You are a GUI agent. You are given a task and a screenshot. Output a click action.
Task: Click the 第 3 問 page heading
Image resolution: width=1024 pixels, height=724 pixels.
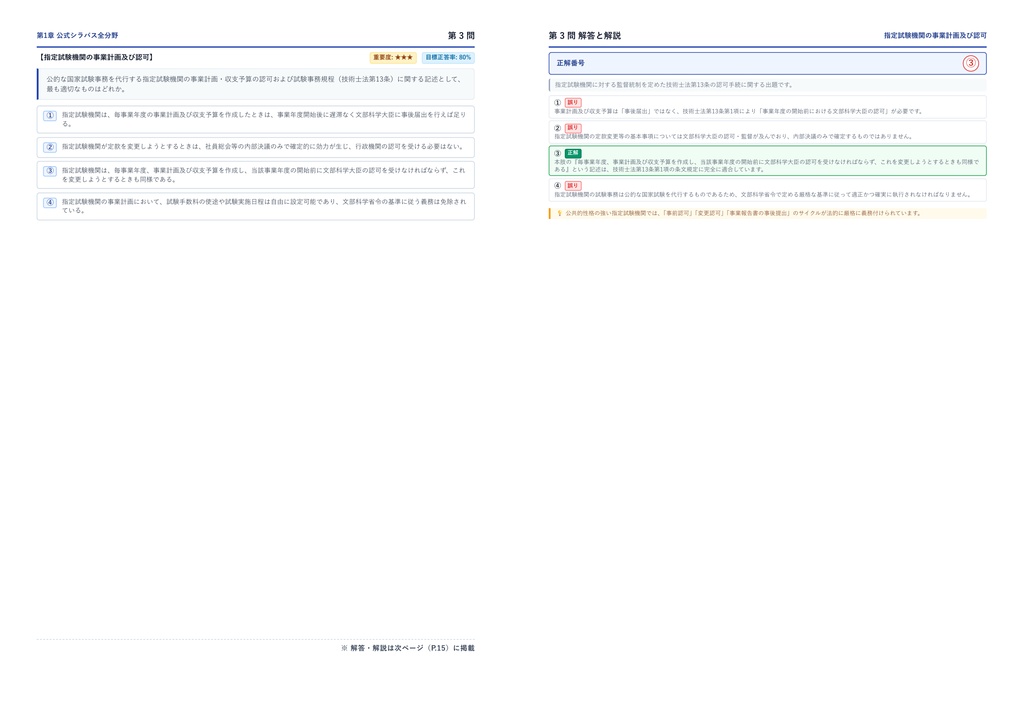(461, 35)
